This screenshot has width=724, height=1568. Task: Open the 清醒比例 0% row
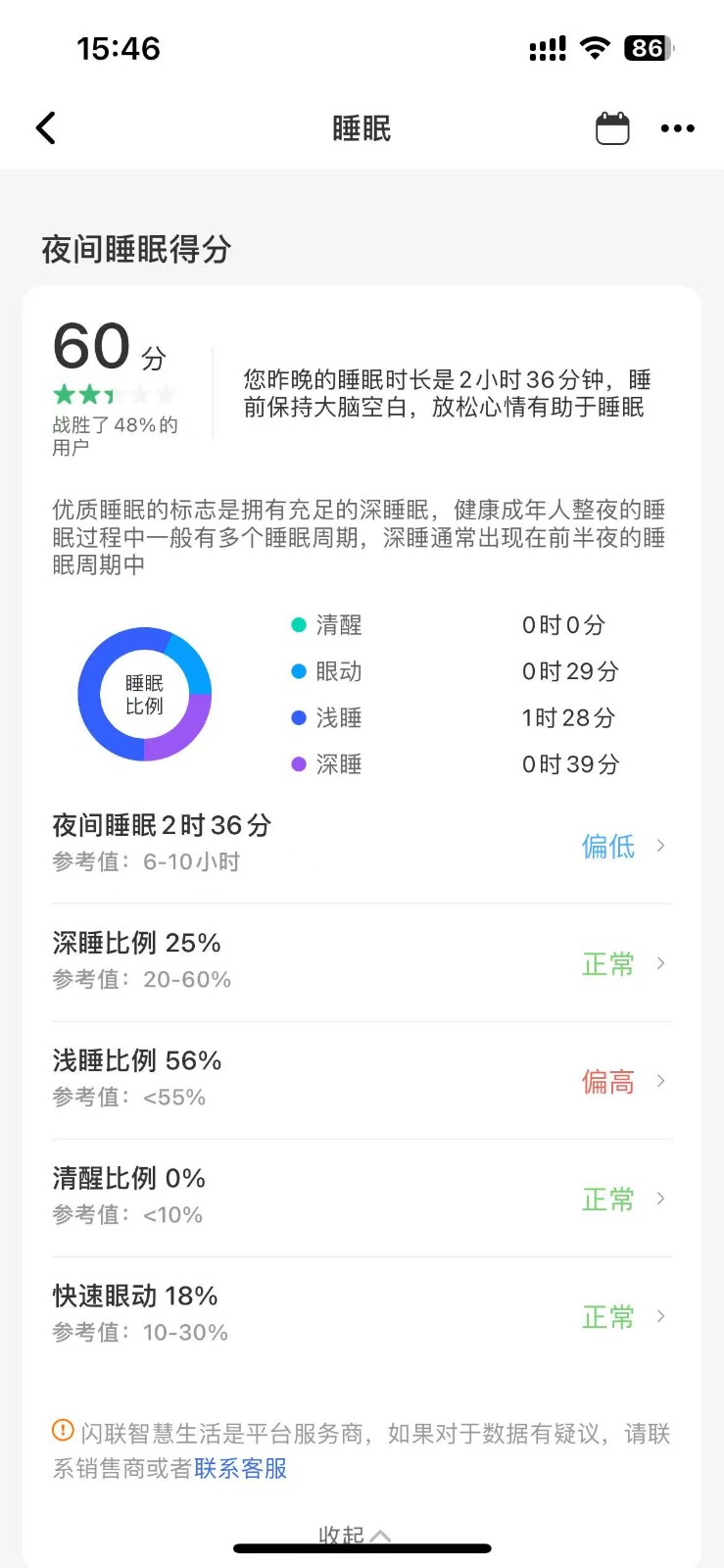pyautogui.click(x=362, y=1198)
